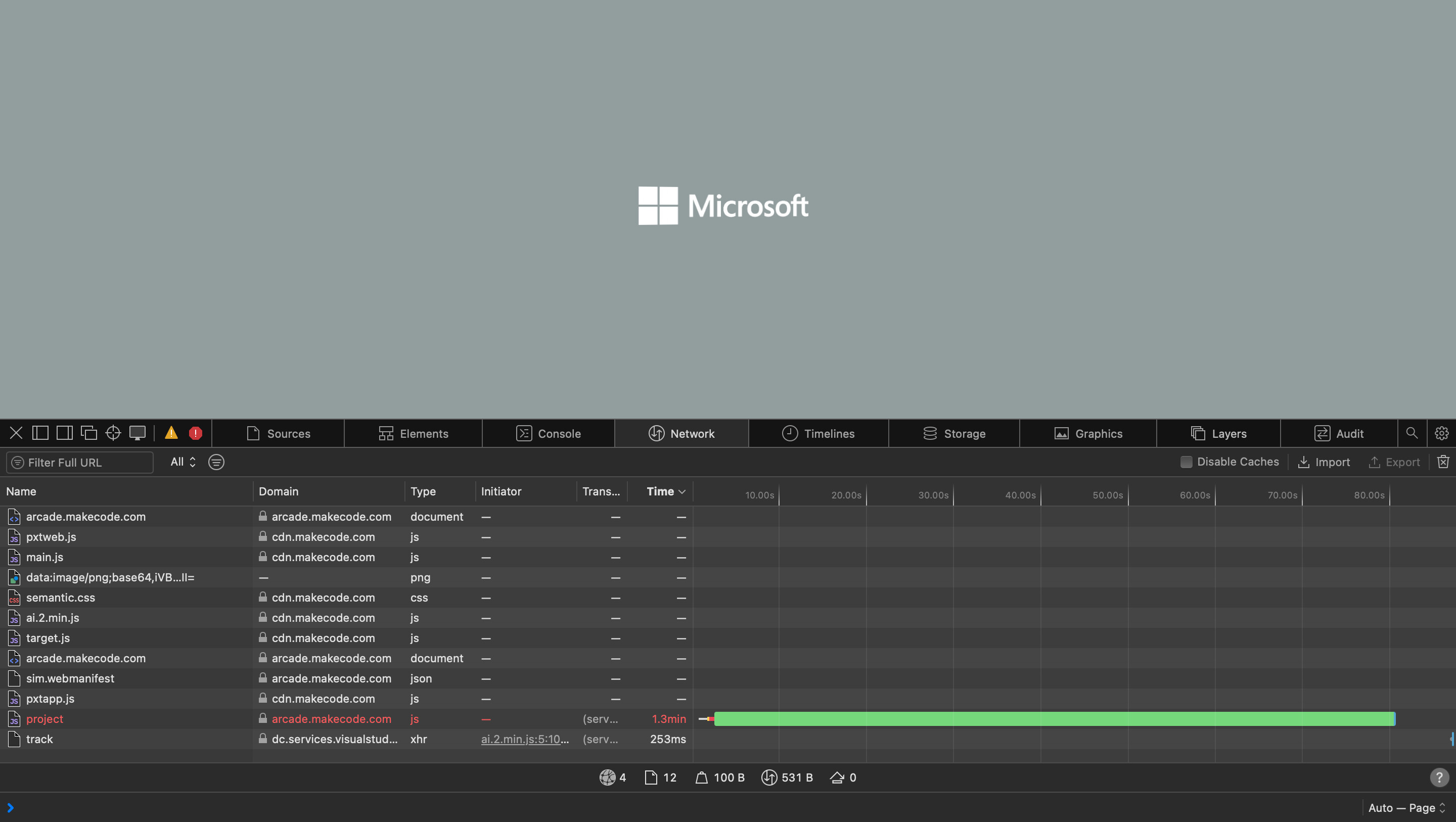Select the pxtapp.js request row

728,699
